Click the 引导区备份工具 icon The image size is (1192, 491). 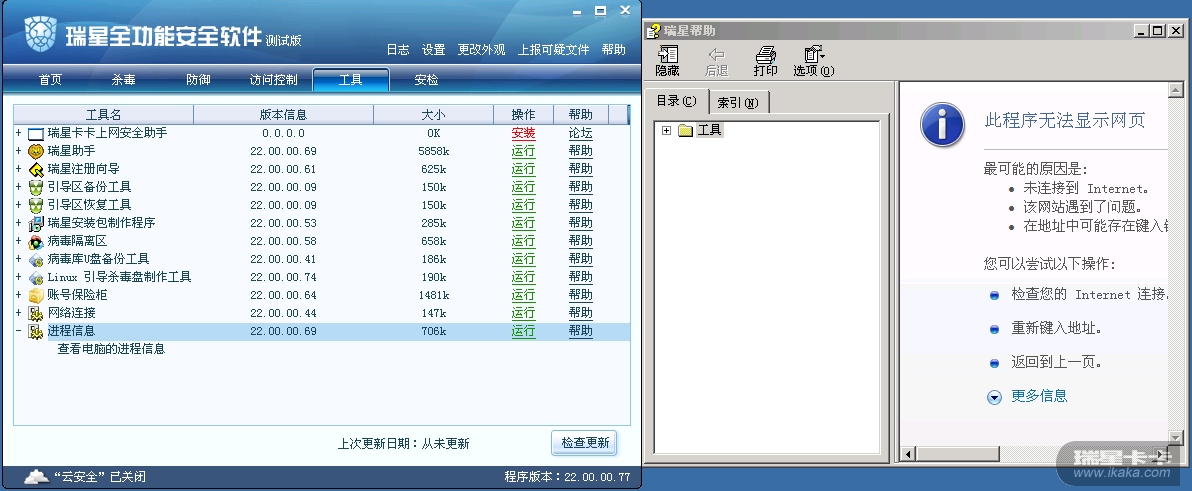(x=36, y=187)
